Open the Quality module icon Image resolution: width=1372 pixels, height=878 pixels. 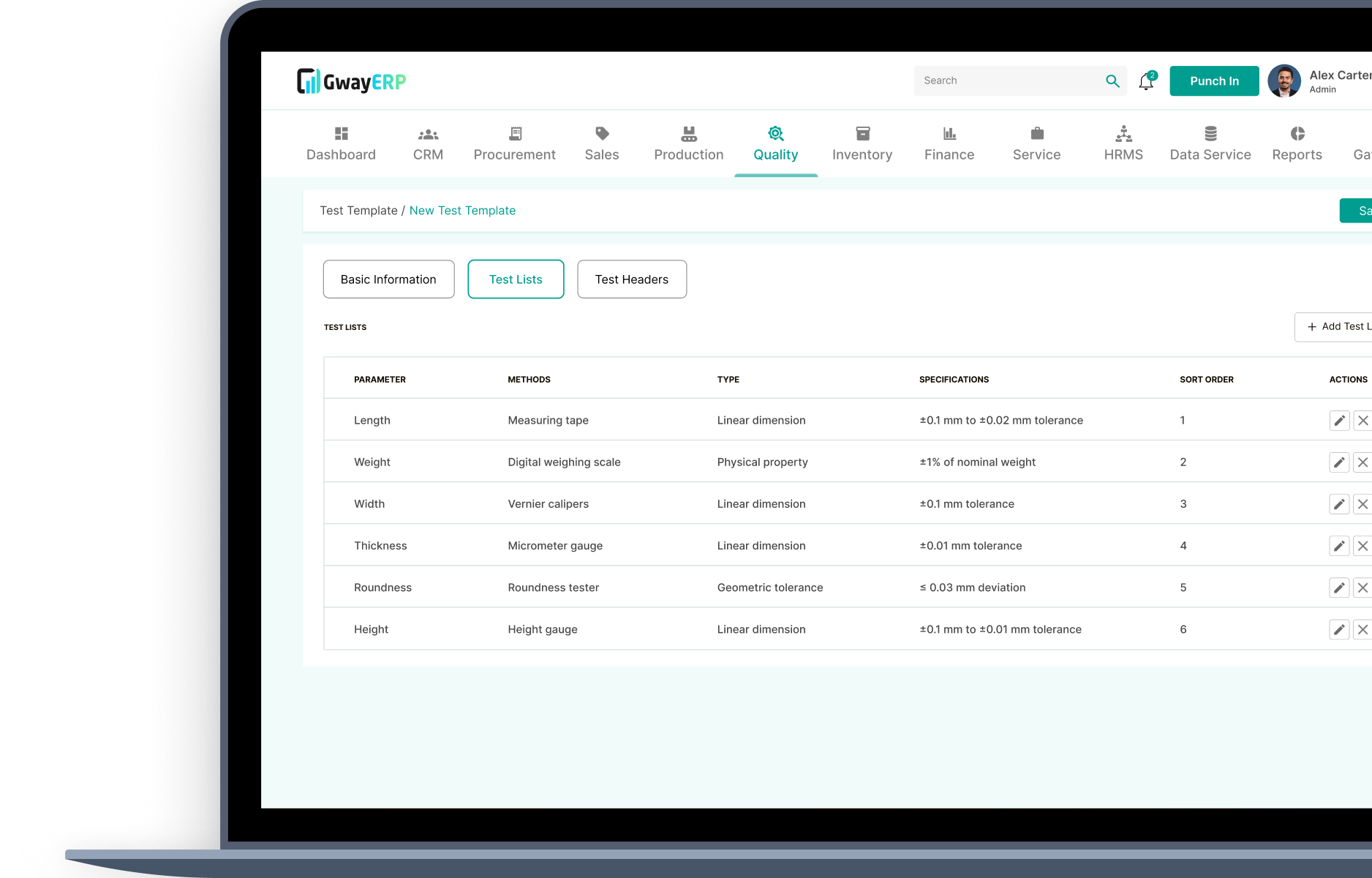click(775, 133)
